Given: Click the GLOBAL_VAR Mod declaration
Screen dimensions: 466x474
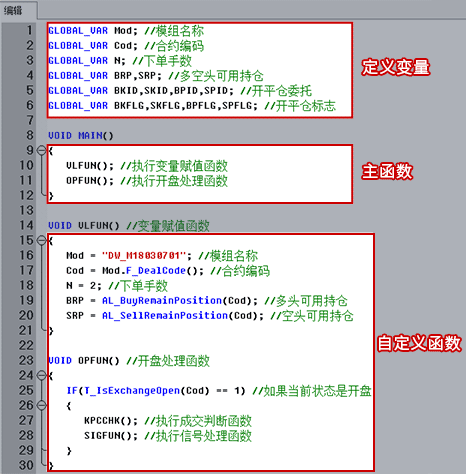Looking at the screenshot, I should coord(93,31).
